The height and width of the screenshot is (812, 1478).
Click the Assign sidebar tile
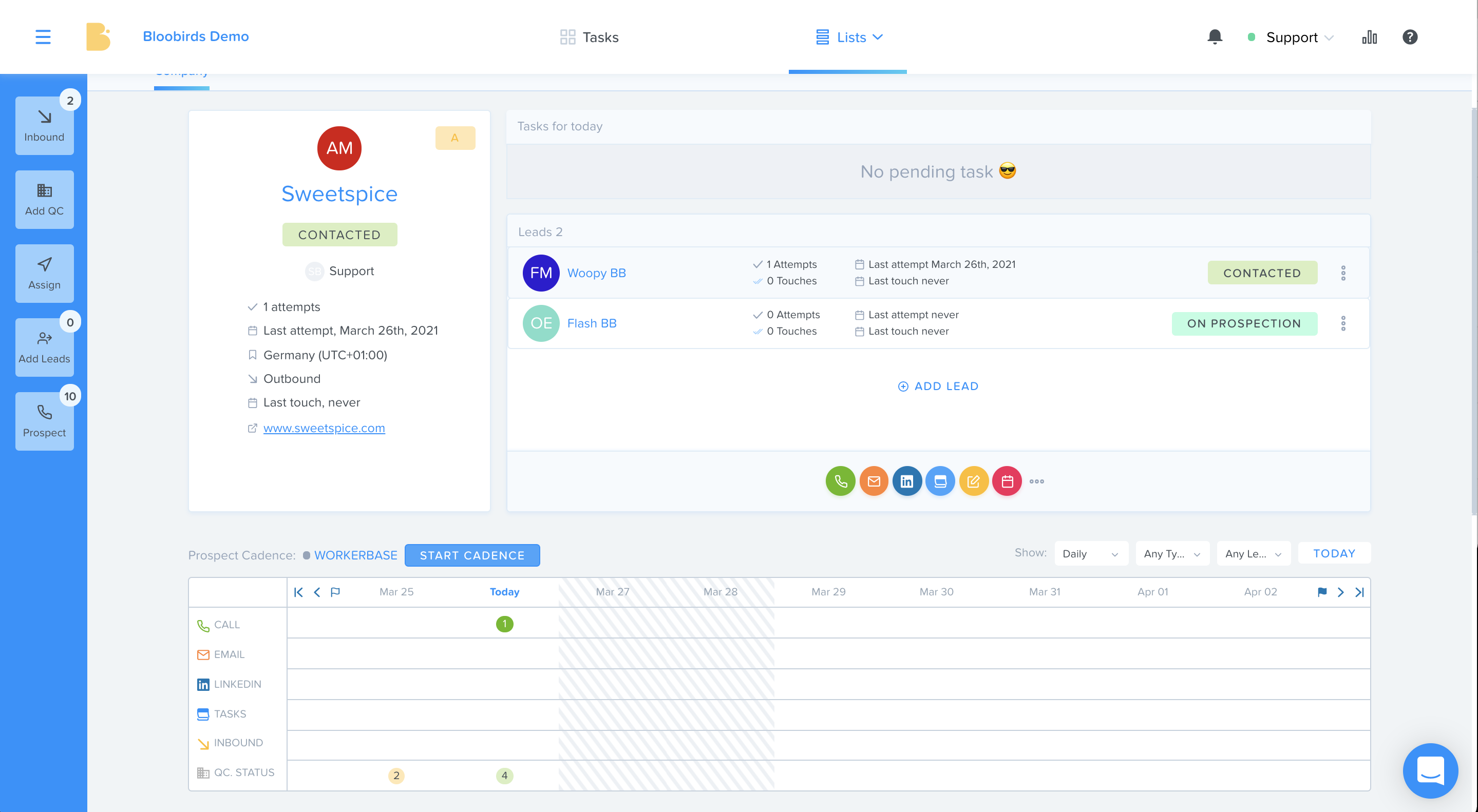(44, 274)
